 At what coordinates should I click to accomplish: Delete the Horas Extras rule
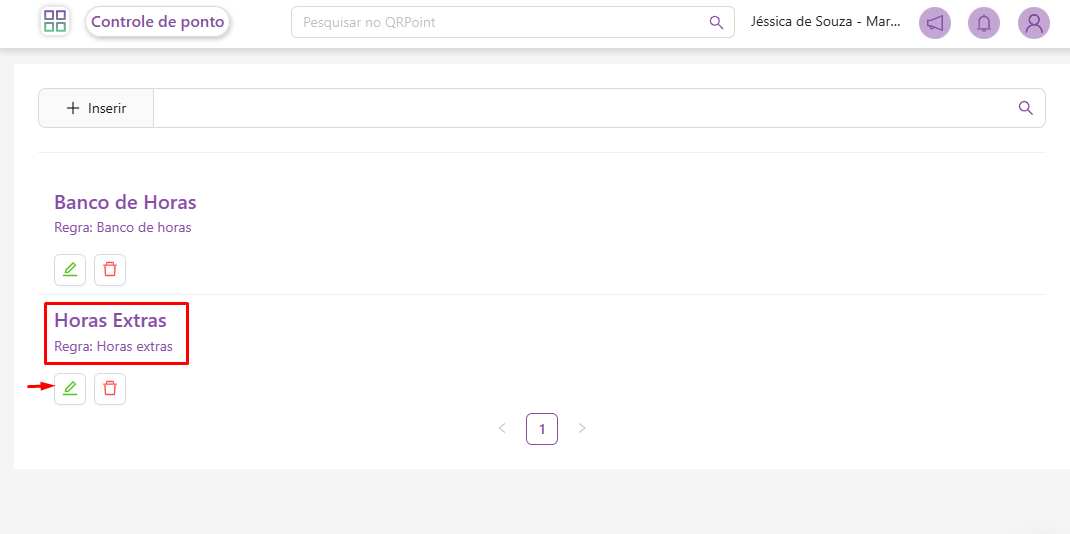click(110, 388)
